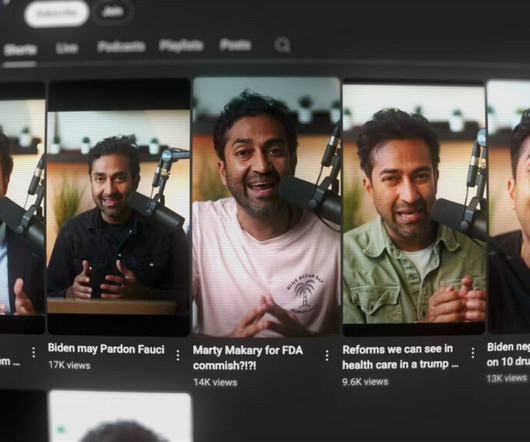Switch to the Live tab
Viewport: 530px width, 442px height.
pos(67,48)
